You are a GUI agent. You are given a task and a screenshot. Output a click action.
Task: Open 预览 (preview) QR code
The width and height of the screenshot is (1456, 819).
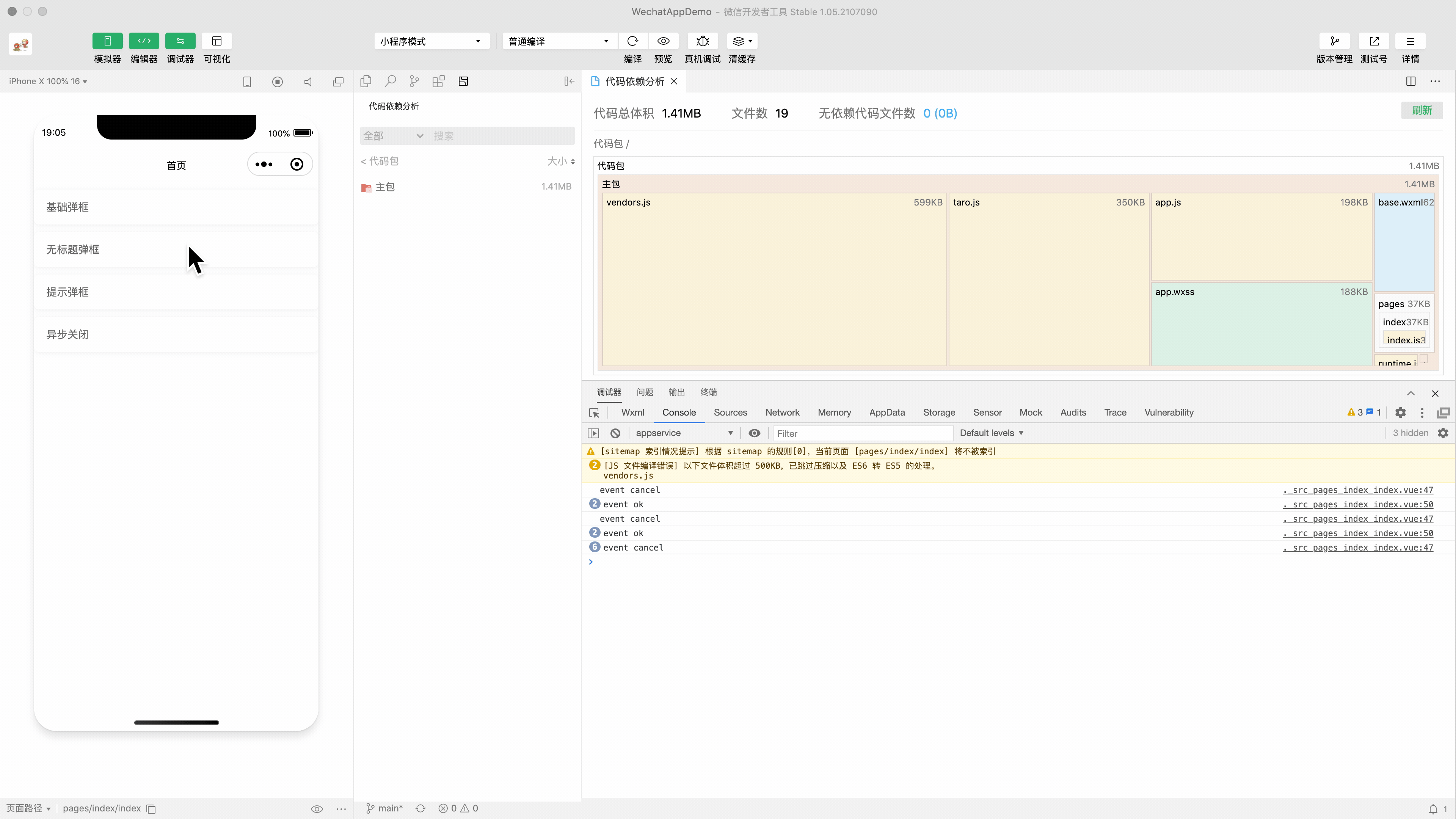[663, 41]
